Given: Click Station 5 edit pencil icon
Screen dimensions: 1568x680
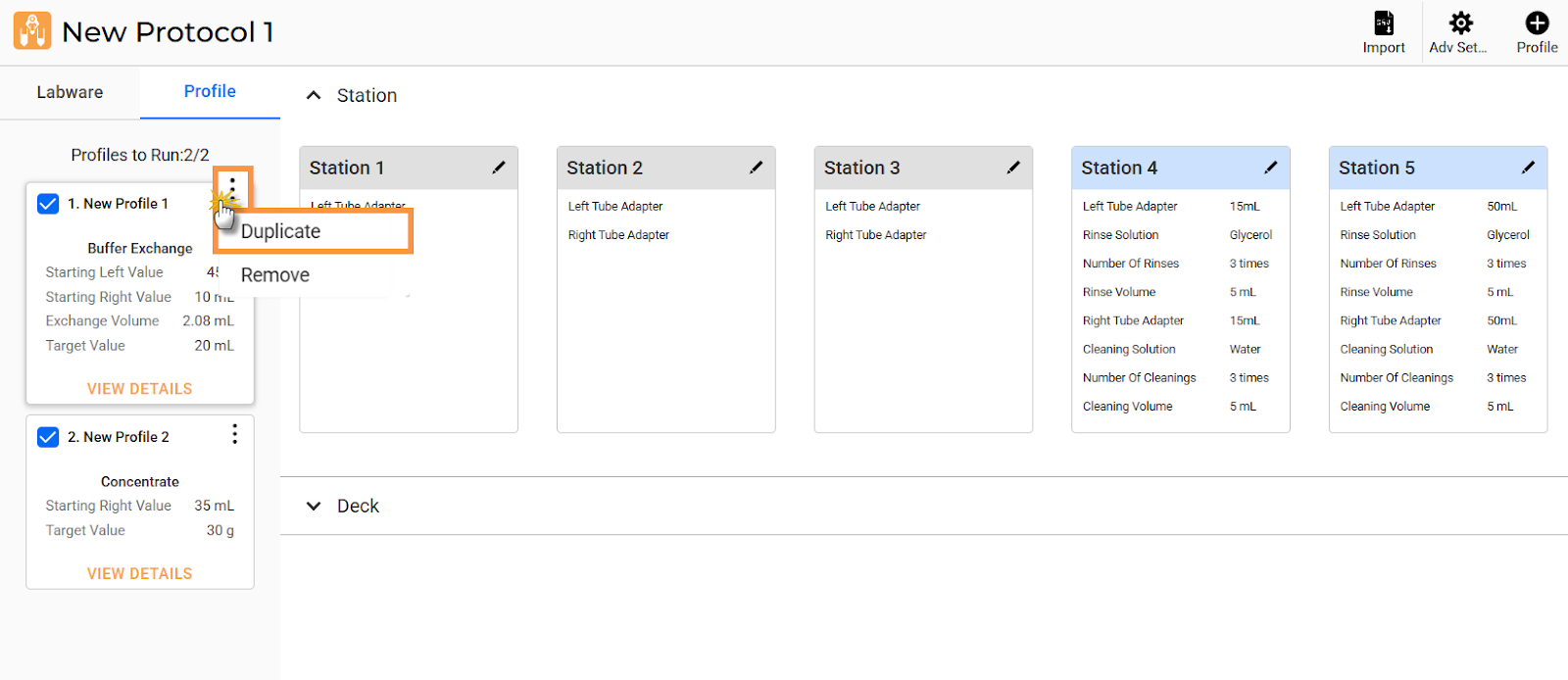Looking at the screenshot, I should (x=1528, y=168).
